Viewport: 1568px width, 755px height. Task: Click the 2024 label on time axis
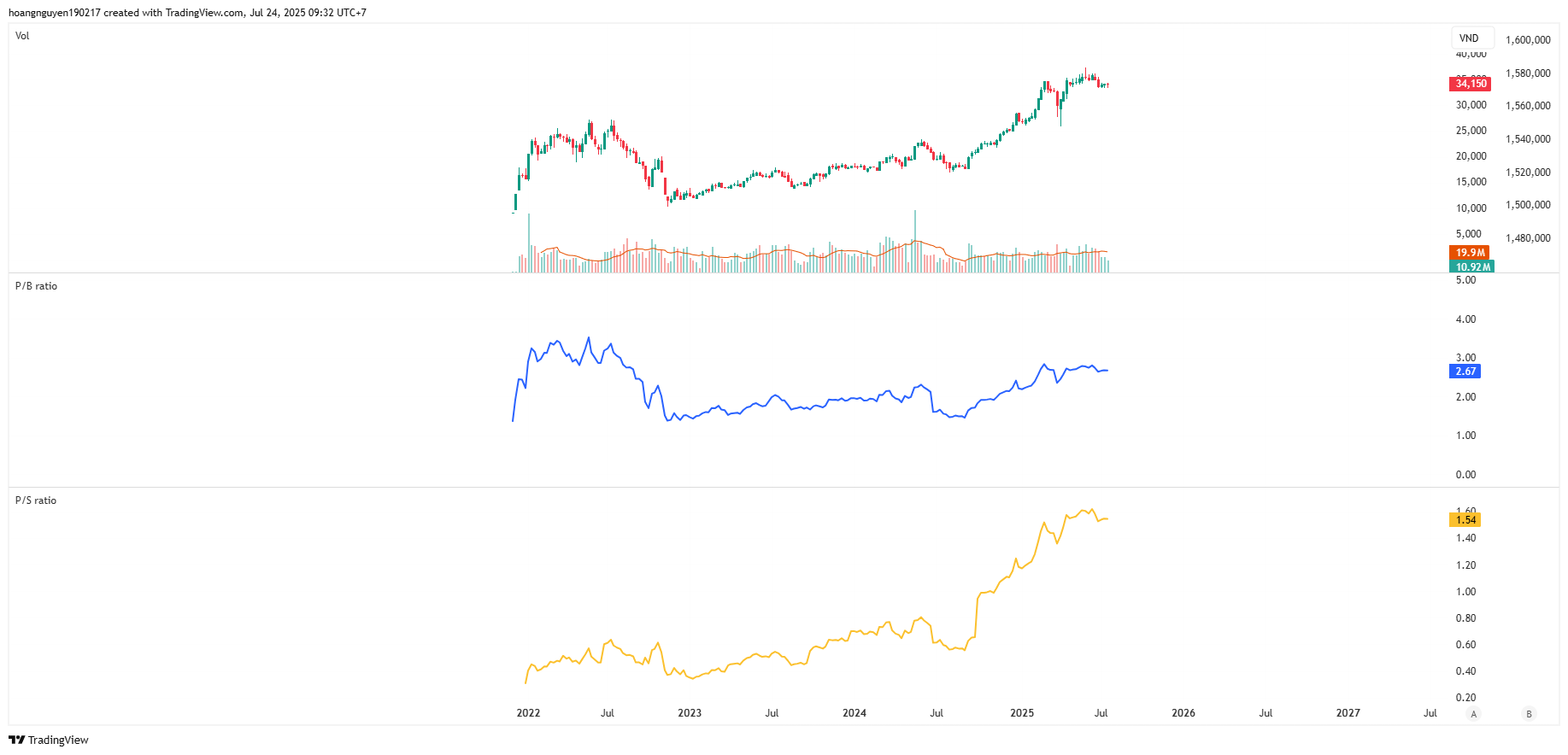pyautogui.click(x=854, y=713)
